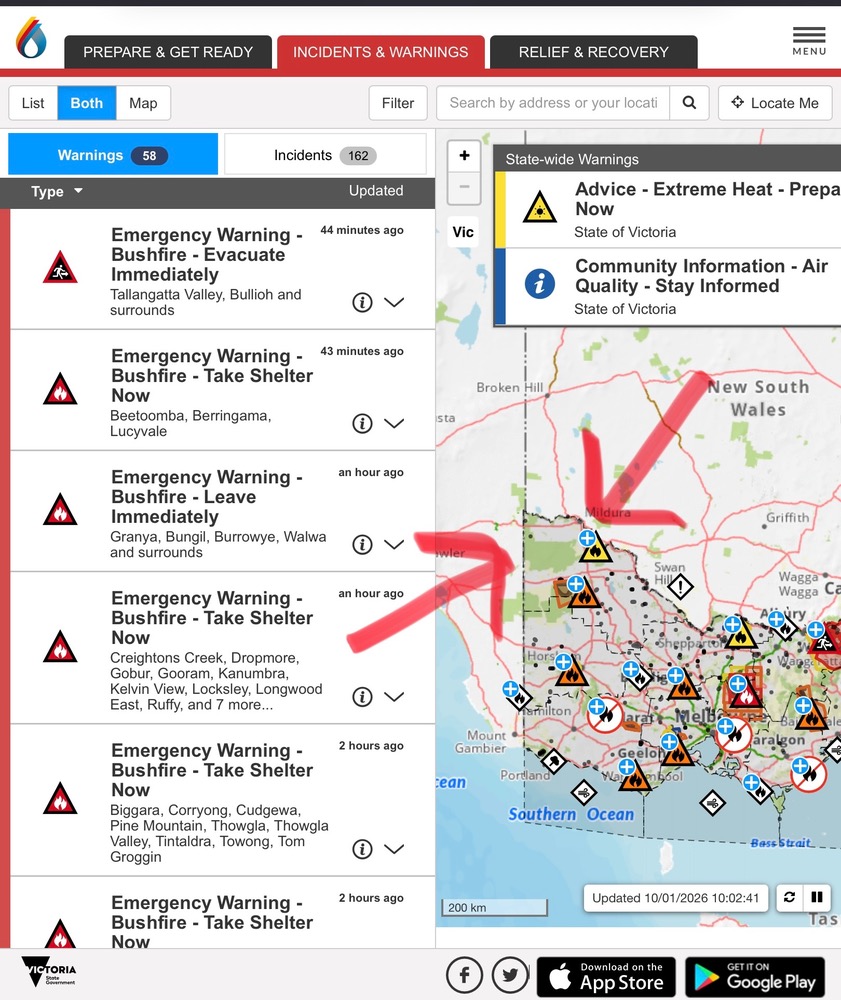
Task: Click the address search field
Action: coord(553,103)
